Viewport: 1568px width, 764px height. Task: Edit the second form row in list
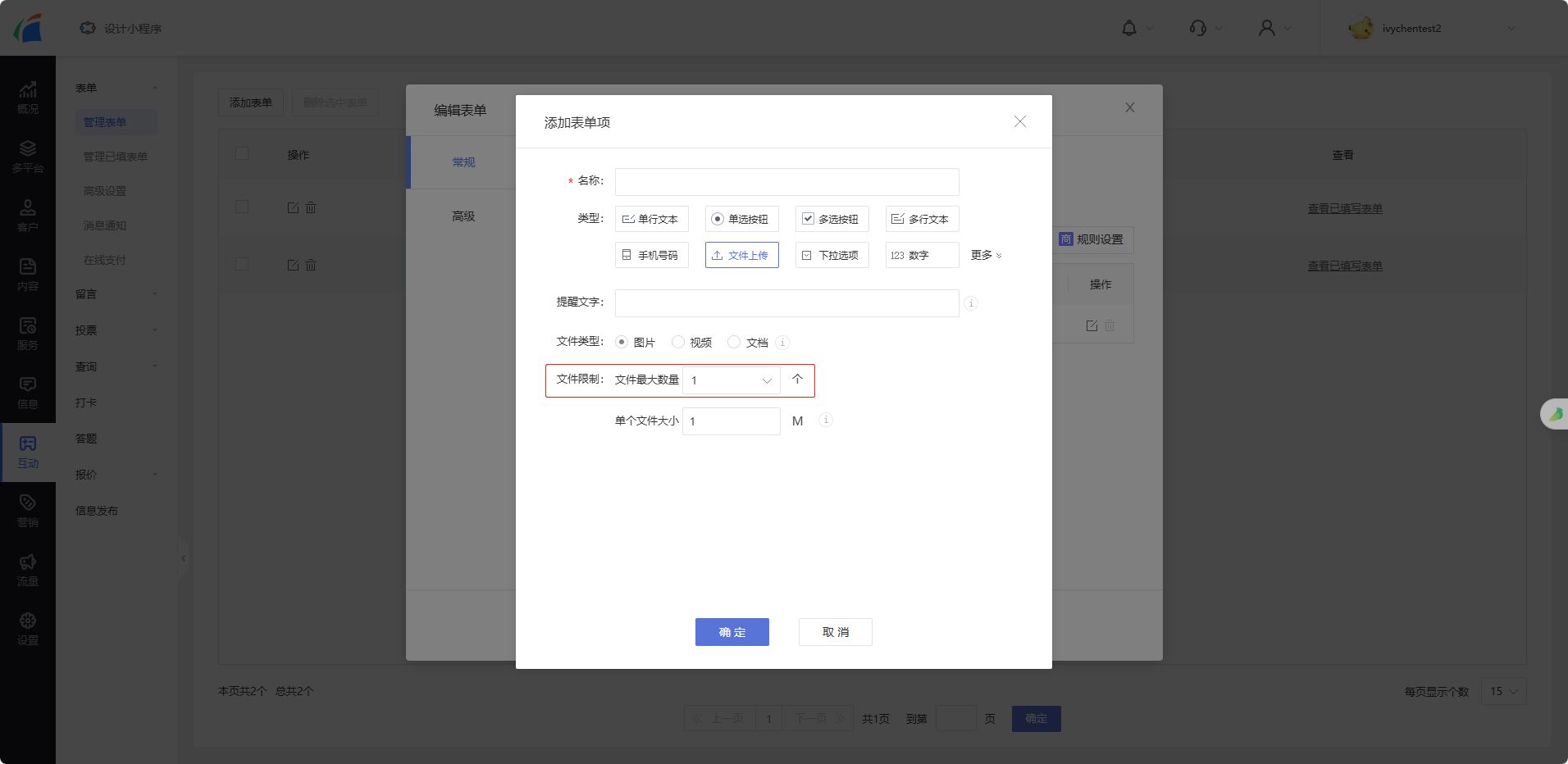point(293,265)
